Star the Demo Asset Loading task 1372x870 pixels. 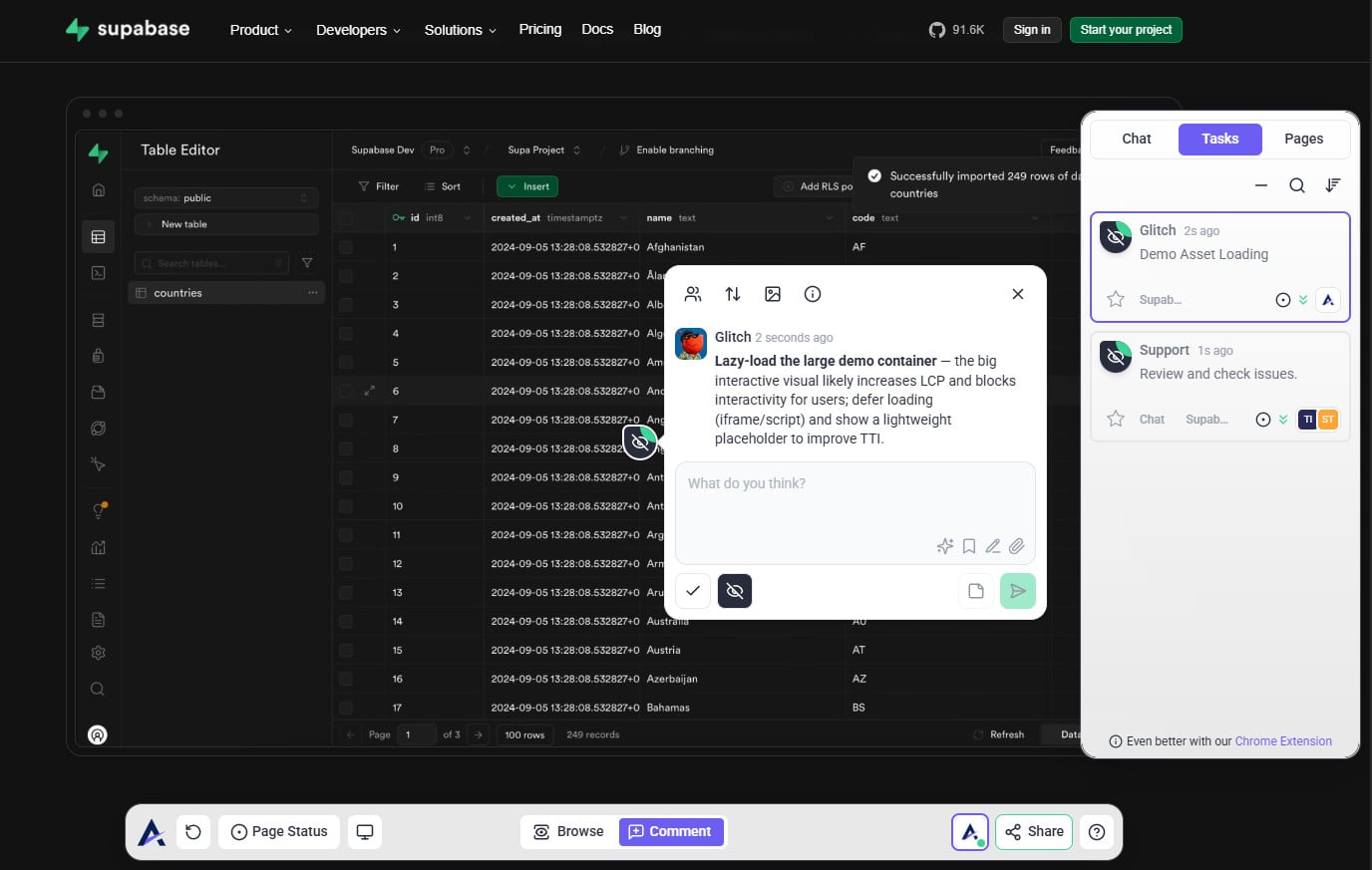(x=1116, y=300)
